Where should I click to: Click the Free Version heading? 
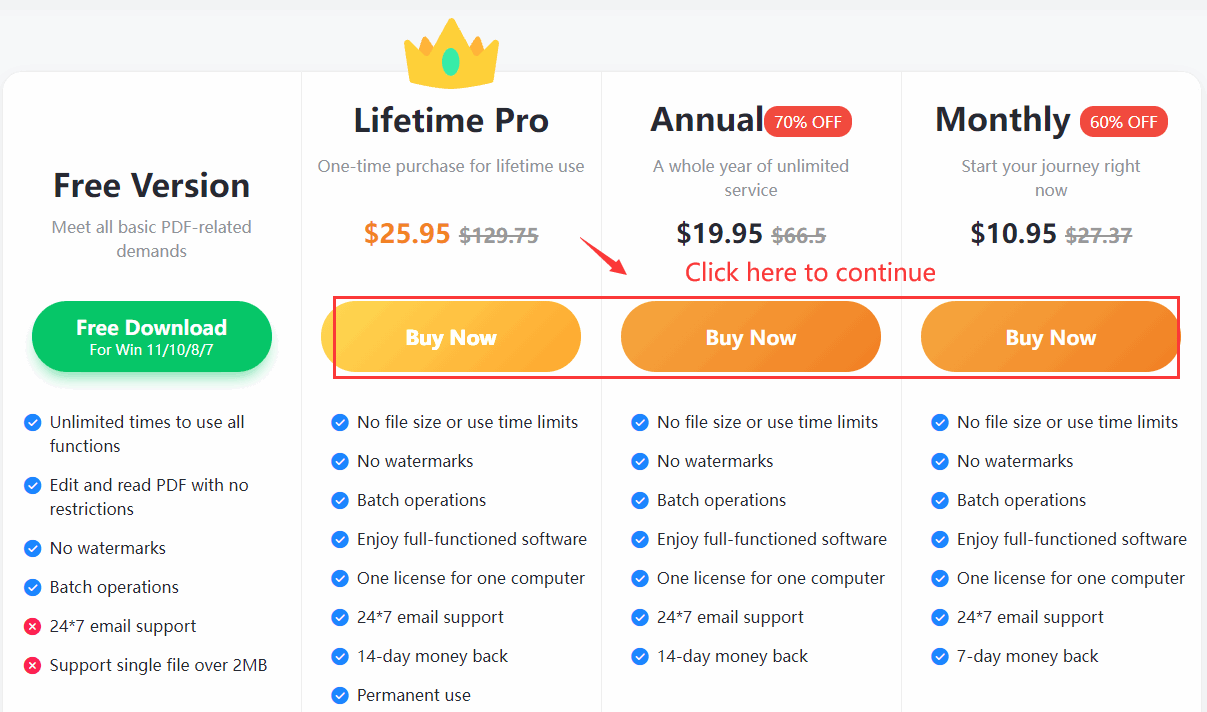[152, 186]
